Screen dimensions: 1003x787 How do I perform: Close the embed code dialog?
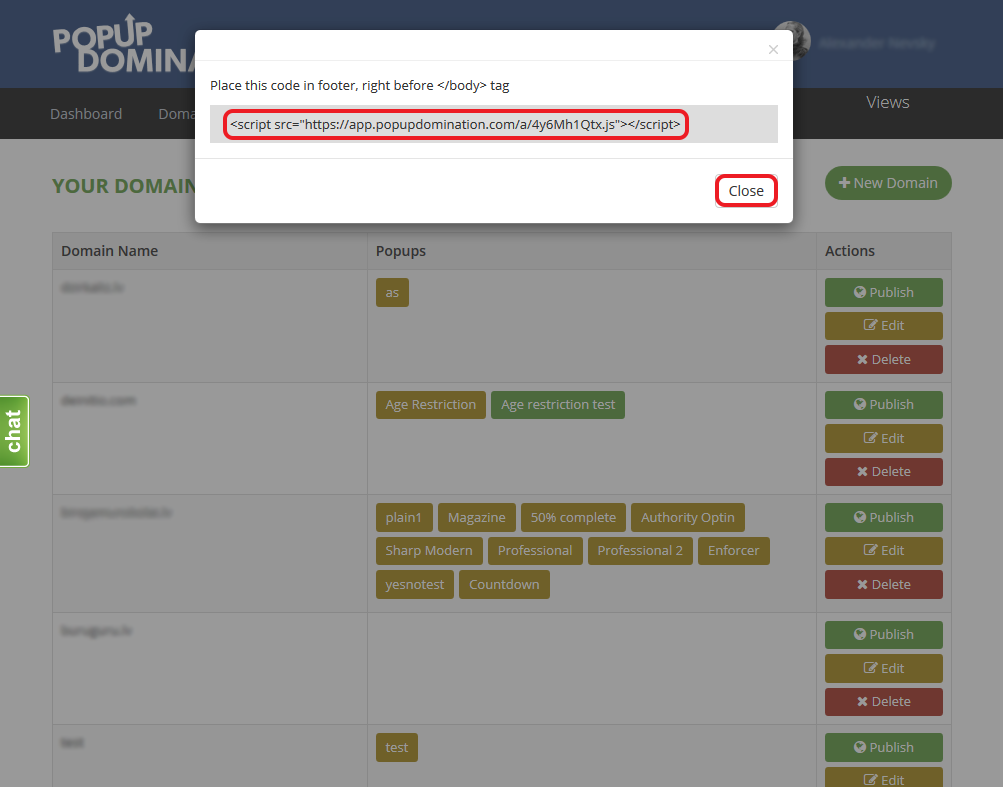click(746, 191)
